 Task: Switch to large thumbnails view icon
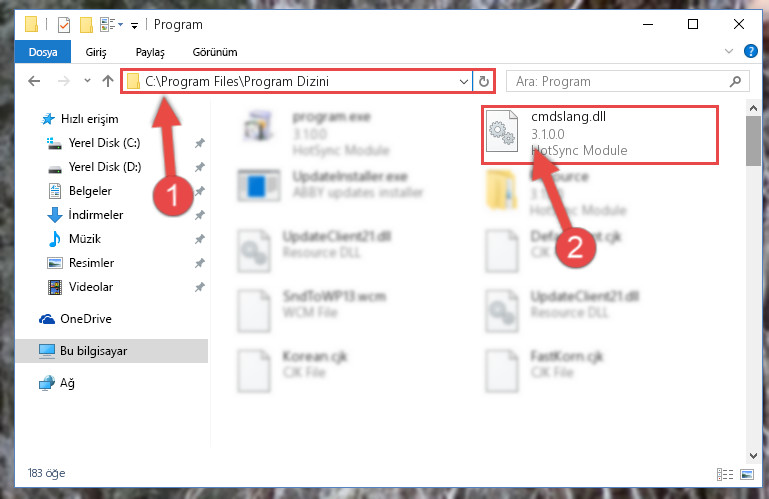click(747, 474)
